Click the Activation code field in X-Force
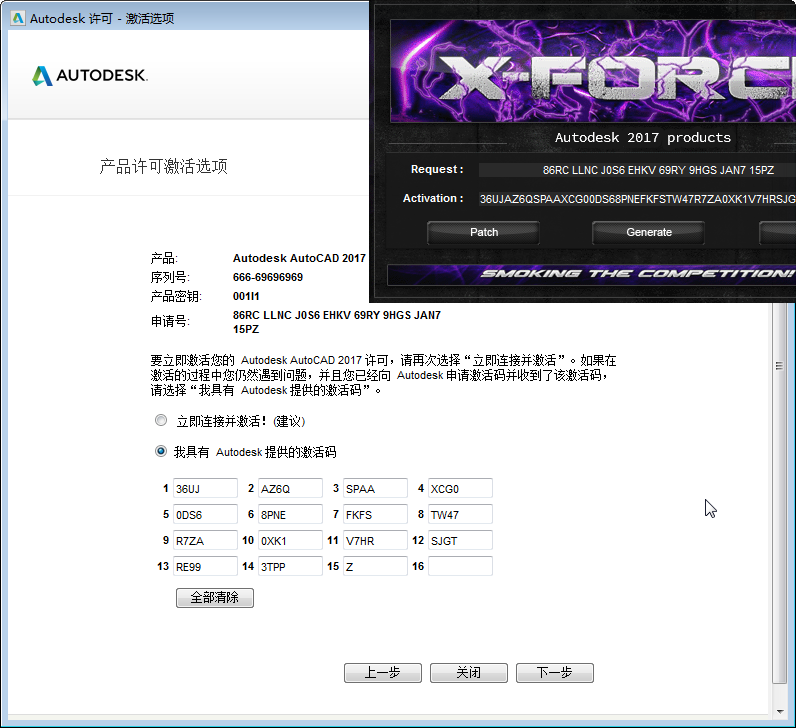 (637, 199)
